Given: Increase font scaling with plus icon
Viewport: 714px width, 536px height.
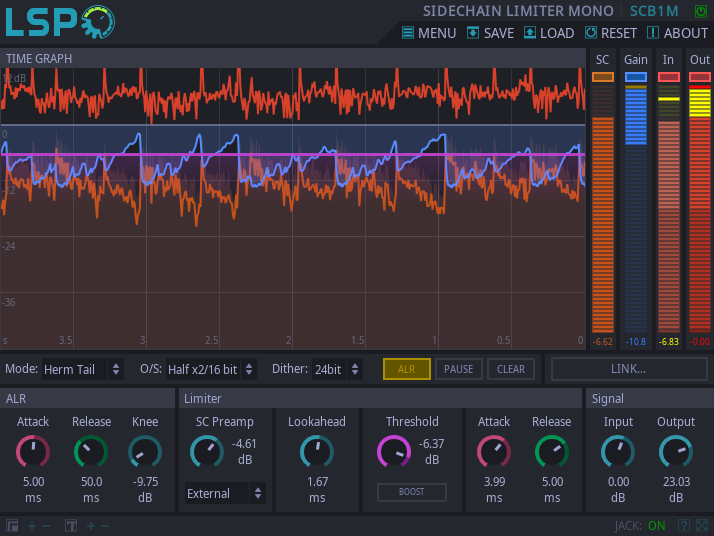Looking at the screenshot, I should [x=91, y=526].
